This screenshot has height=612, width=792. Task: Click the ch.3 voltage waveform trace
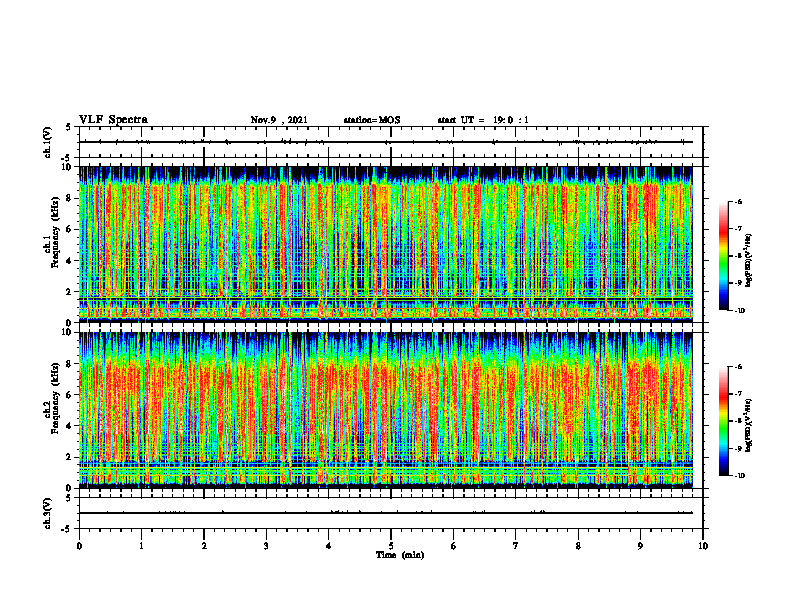(386, 513)
